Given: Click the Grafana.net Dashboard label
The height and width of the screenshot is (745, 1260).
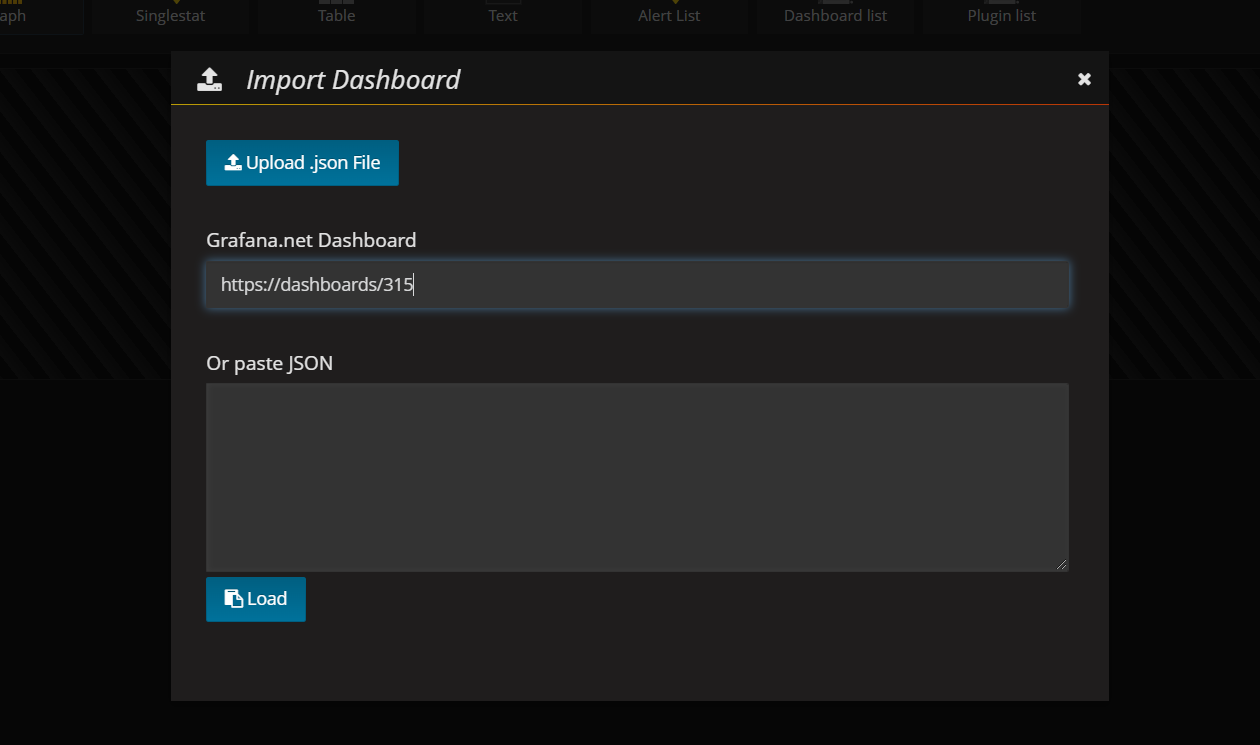Looking at the screenshot, I should [x=311, y=241].
